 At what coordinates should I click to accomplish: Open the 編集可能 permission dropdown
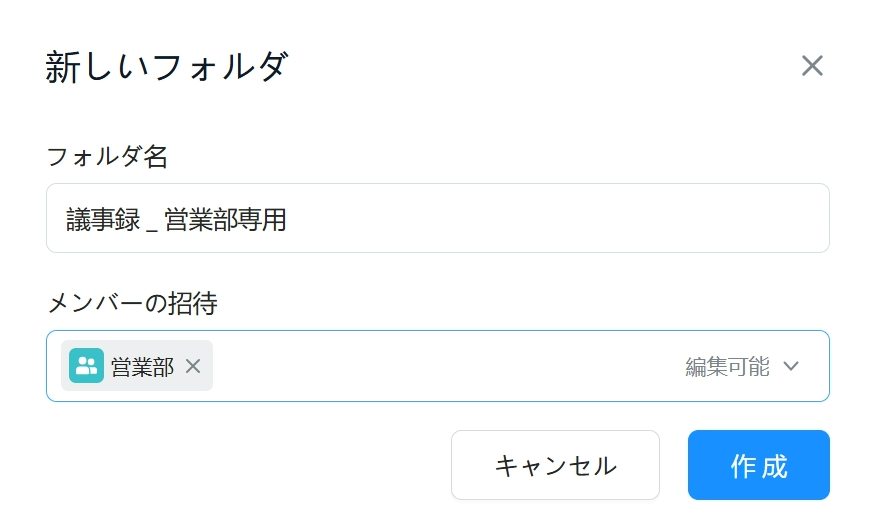pyautogui.click(x=741, y=367)
